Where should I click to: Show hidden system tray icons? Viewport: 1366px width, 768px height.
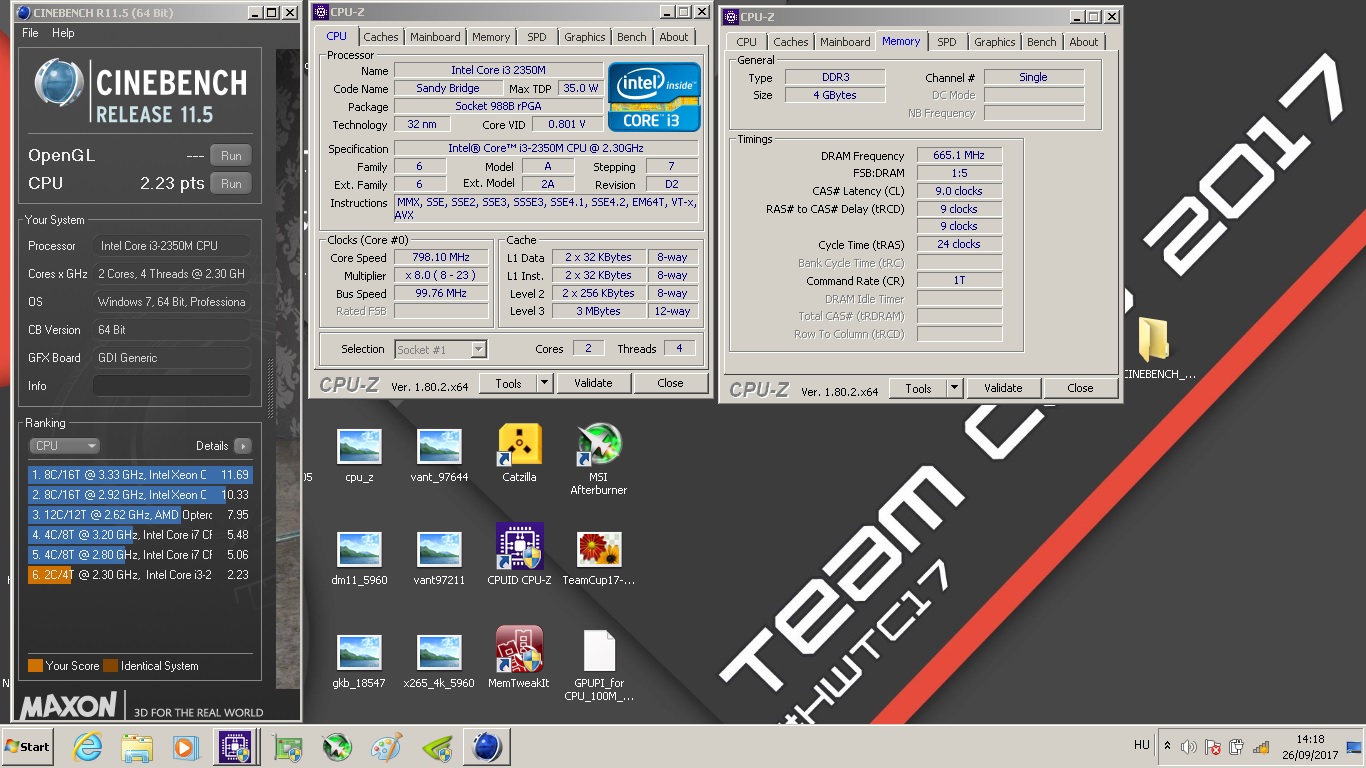[x=1167, y=746]
